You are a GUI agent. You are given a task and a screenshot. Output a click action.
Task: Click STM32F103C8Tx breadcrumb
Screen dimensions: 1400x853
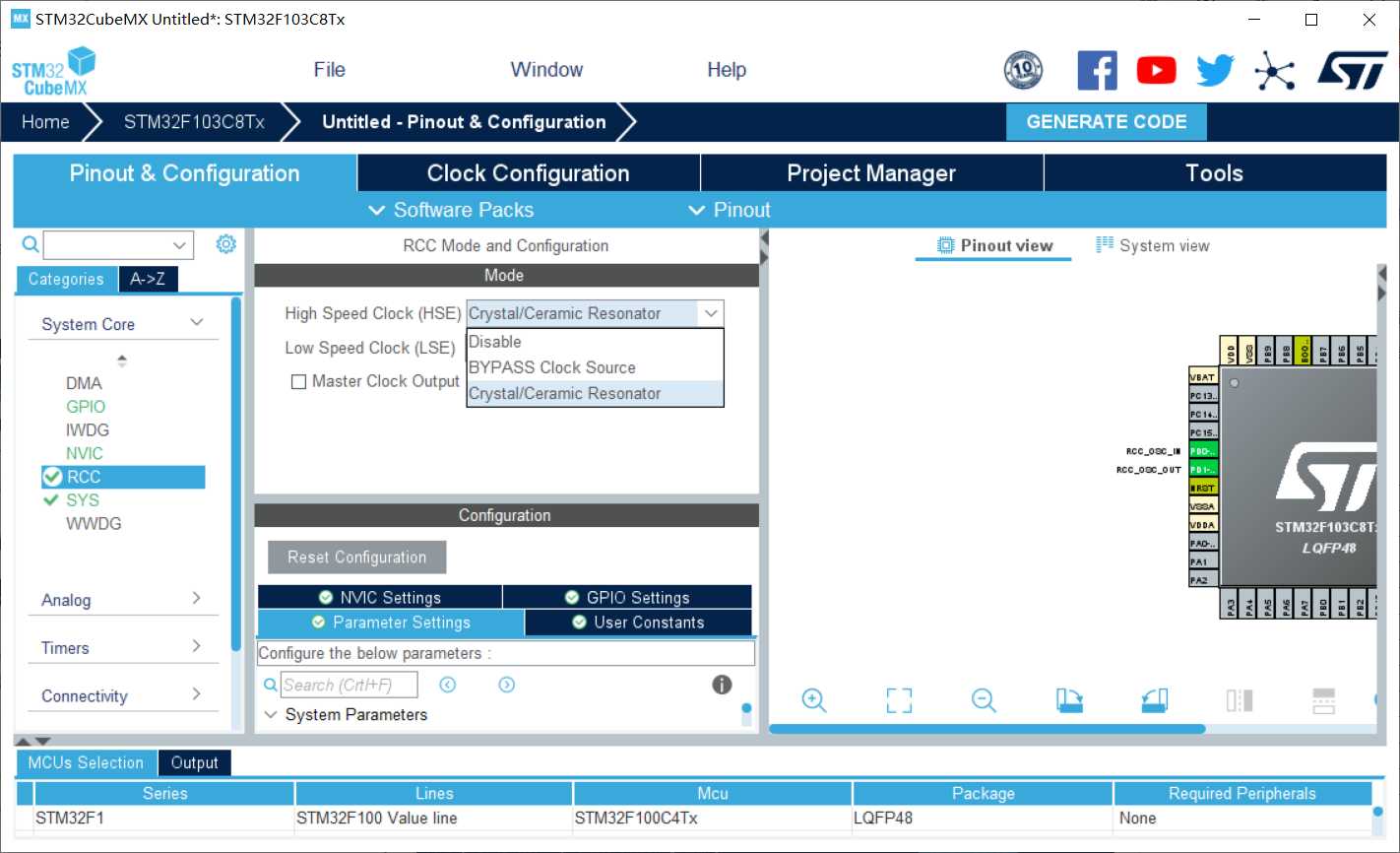coord(194,122)
